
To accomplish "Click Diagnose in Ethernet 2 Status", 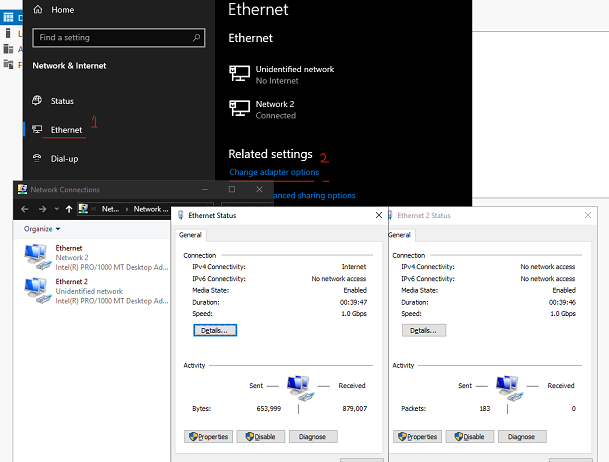I will pos(522,436).
